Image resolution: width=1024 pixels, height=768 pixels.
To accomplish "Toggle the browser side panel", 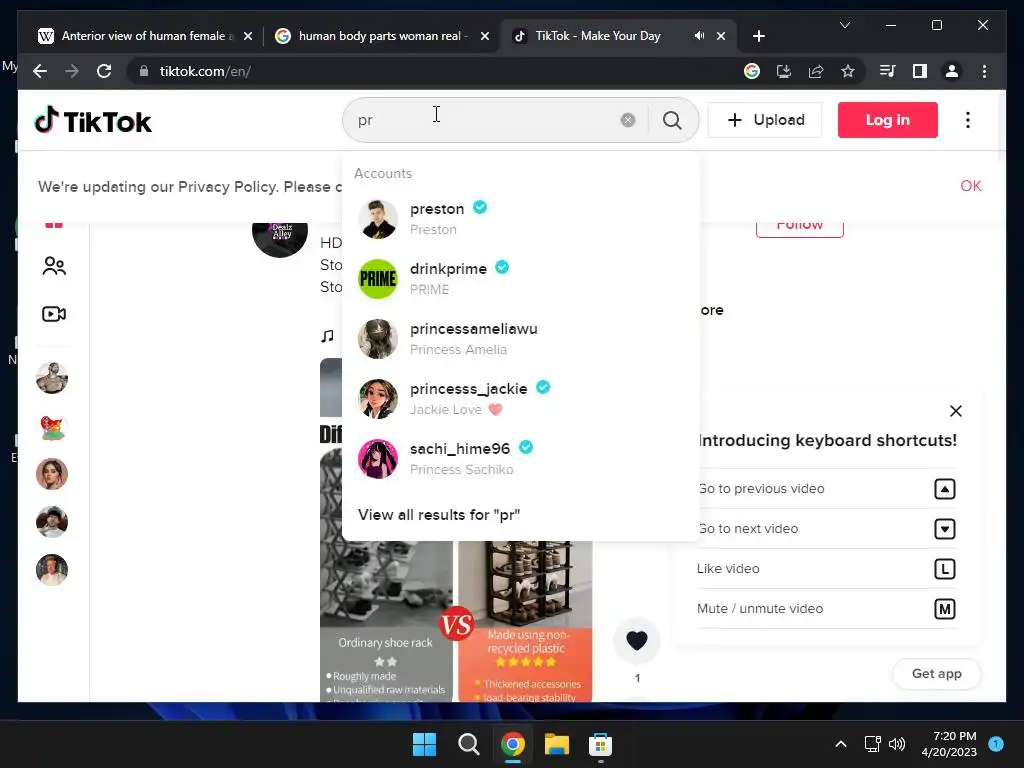I will pos(920,71).
